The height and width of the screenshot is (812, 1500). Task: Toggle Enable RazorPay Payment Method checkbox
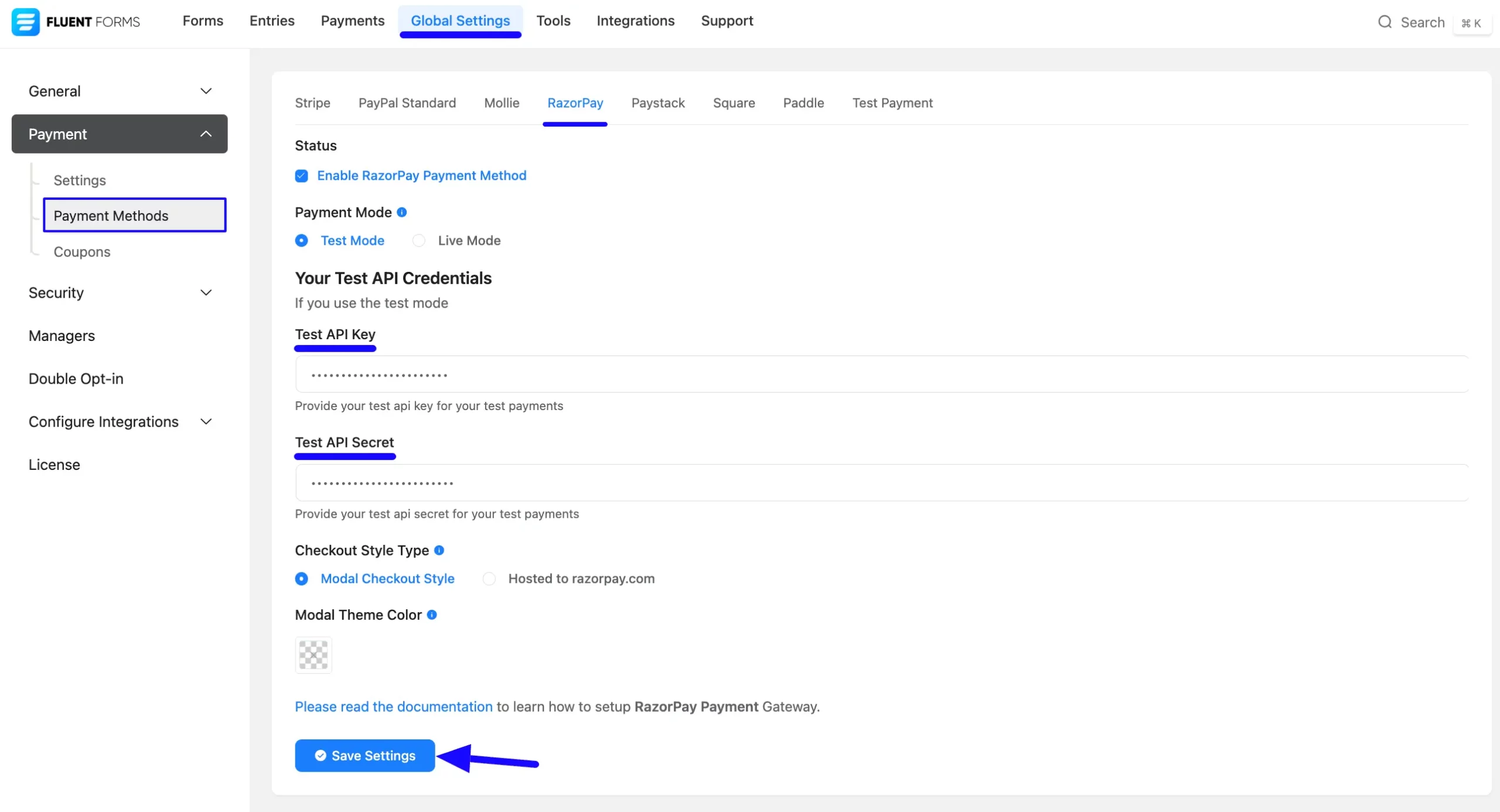[x=302, y=176]
